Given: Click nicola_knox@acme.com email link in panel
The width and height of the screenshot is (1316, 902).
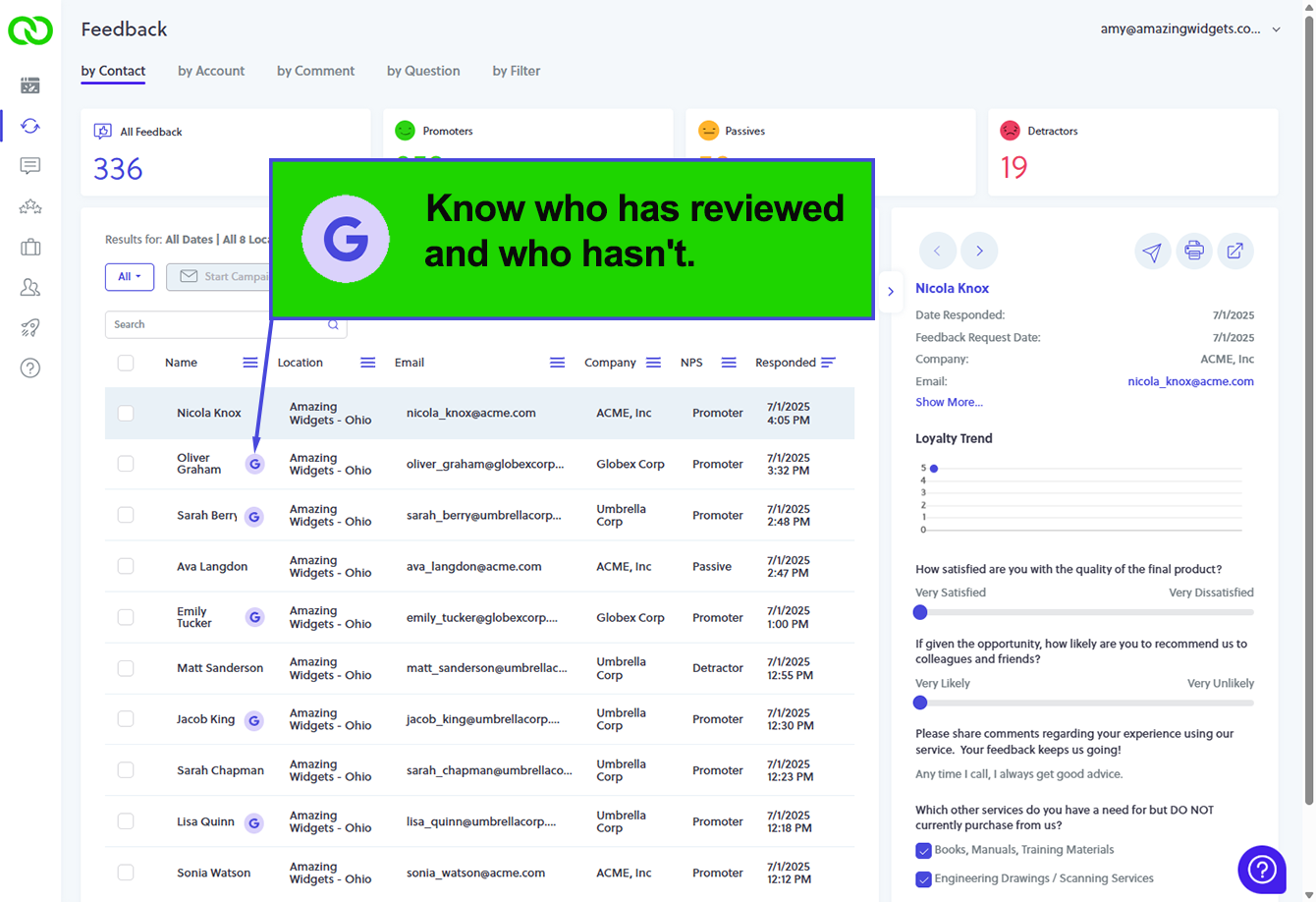Looking at the screenshot, I should click(1190, 381).
